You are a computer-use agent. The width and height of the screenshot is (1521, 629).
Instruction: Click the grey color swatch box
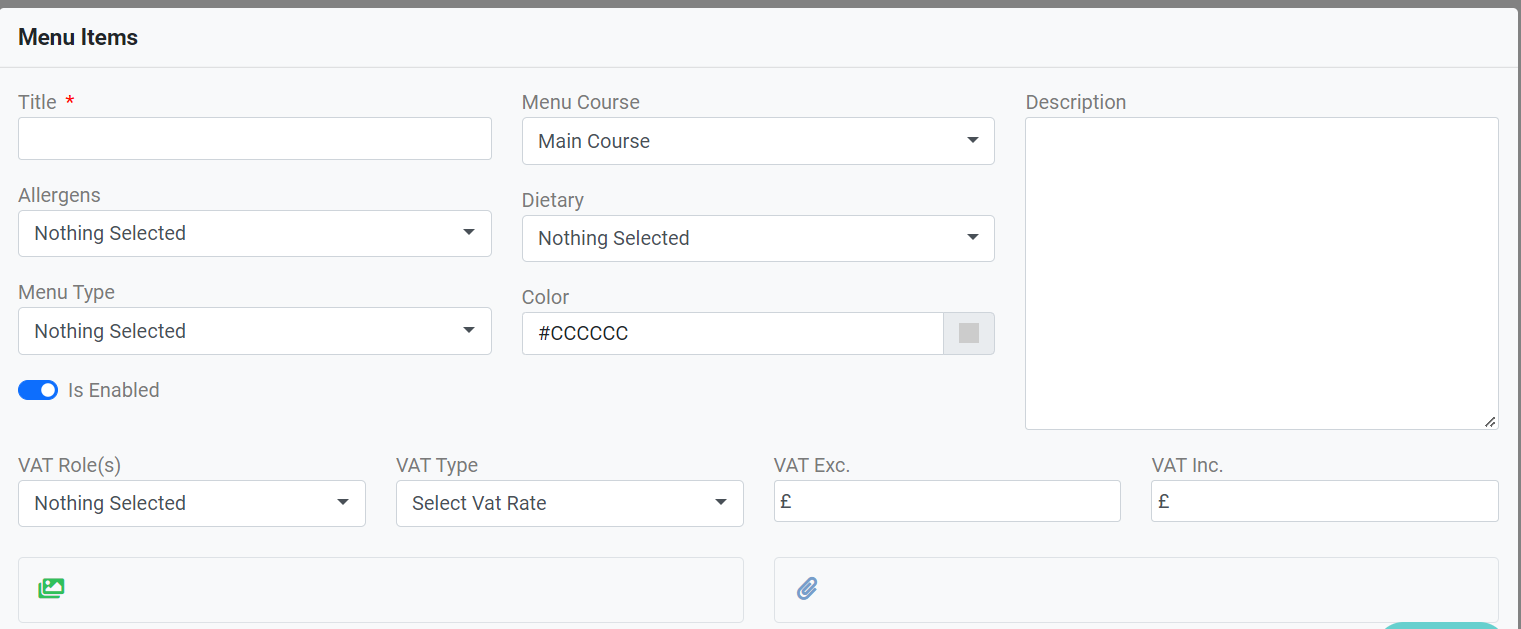click(968, 333)
